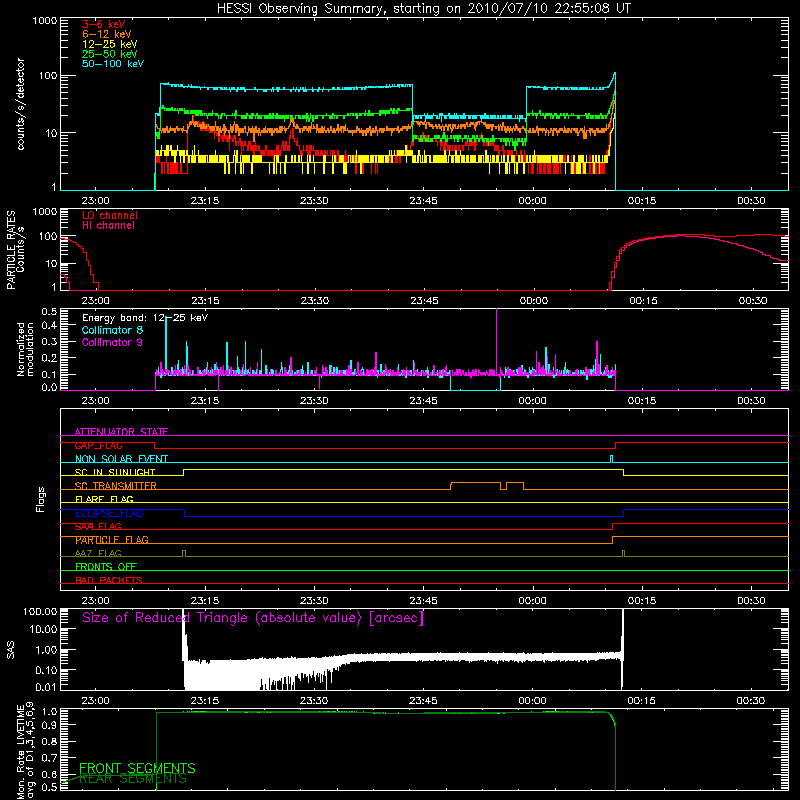The image size is (800, 800).
Task: Click the NON_SOLAR_EVENT flag label
Action: click(121, 459)
